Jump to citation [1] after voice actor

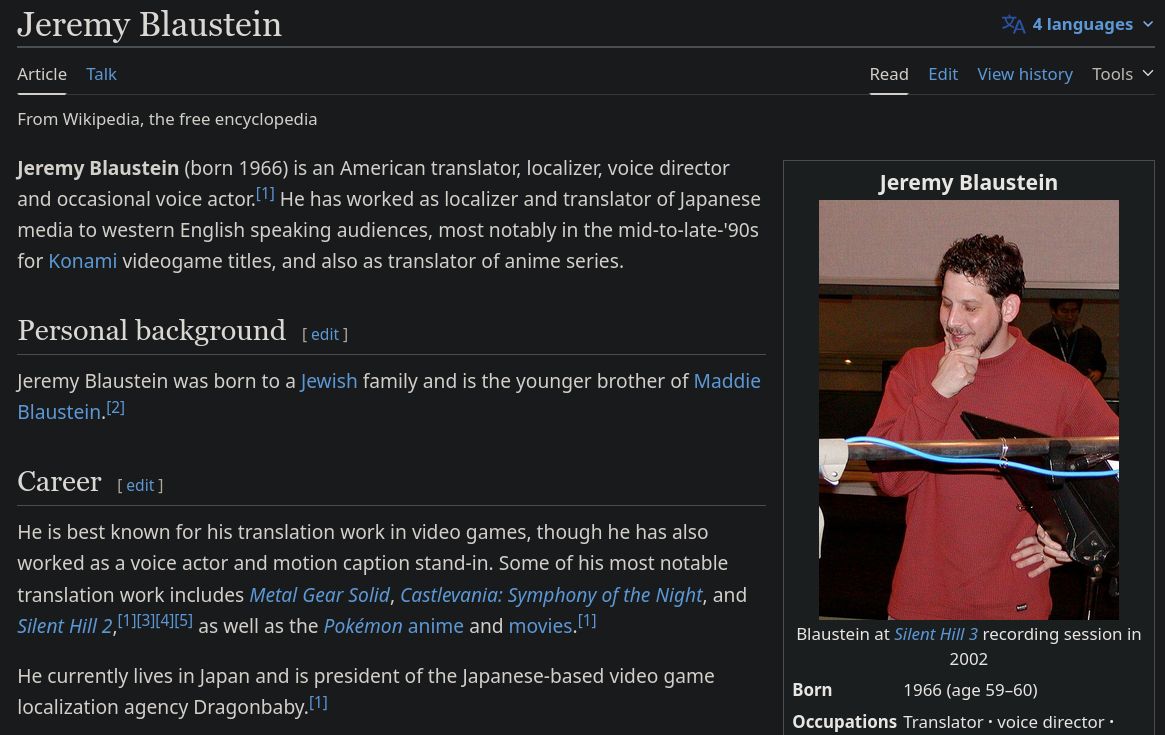point(265,194)
